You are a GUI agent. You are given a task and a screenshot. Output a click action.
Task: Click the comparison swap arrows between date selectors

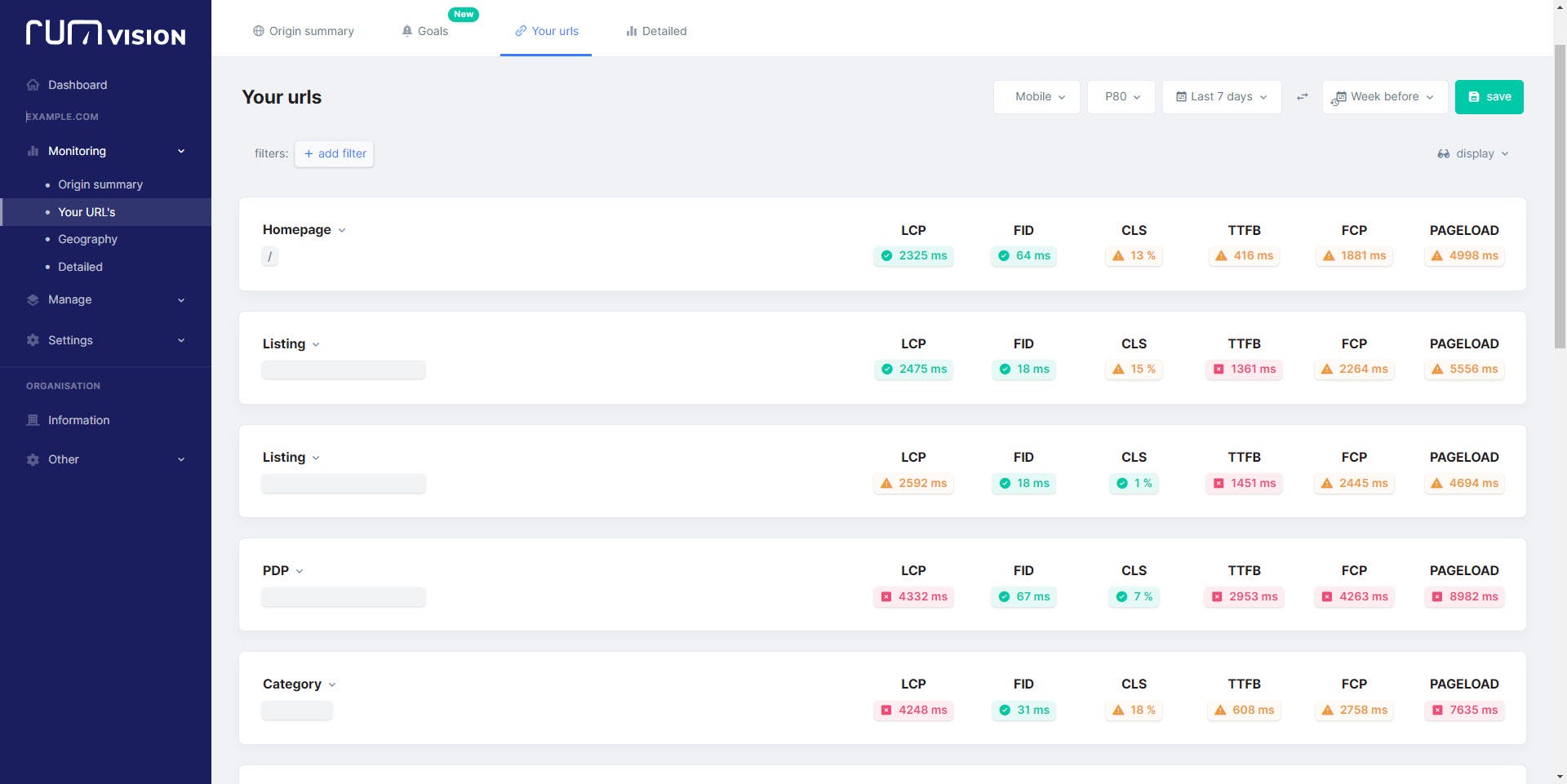coord(1303,96)
